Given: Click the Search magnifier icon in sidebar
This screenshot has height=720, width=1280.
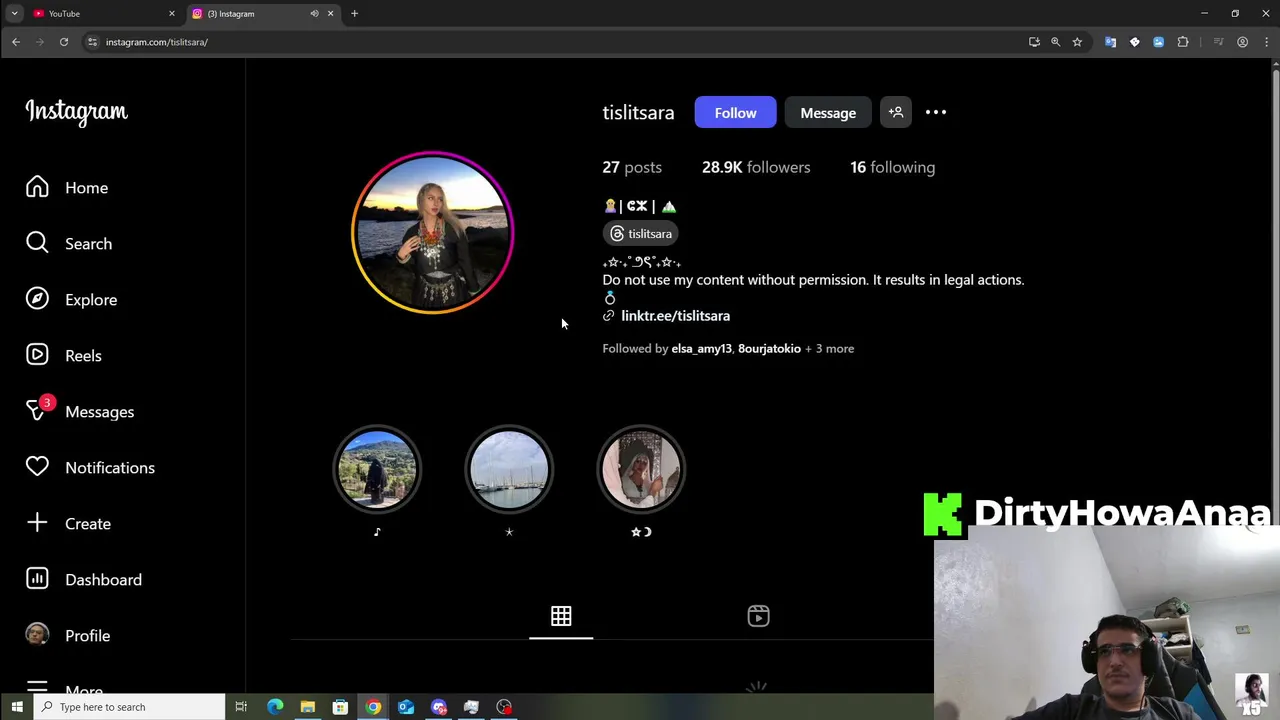Looking at the screenshot, I should pos(37,244).
